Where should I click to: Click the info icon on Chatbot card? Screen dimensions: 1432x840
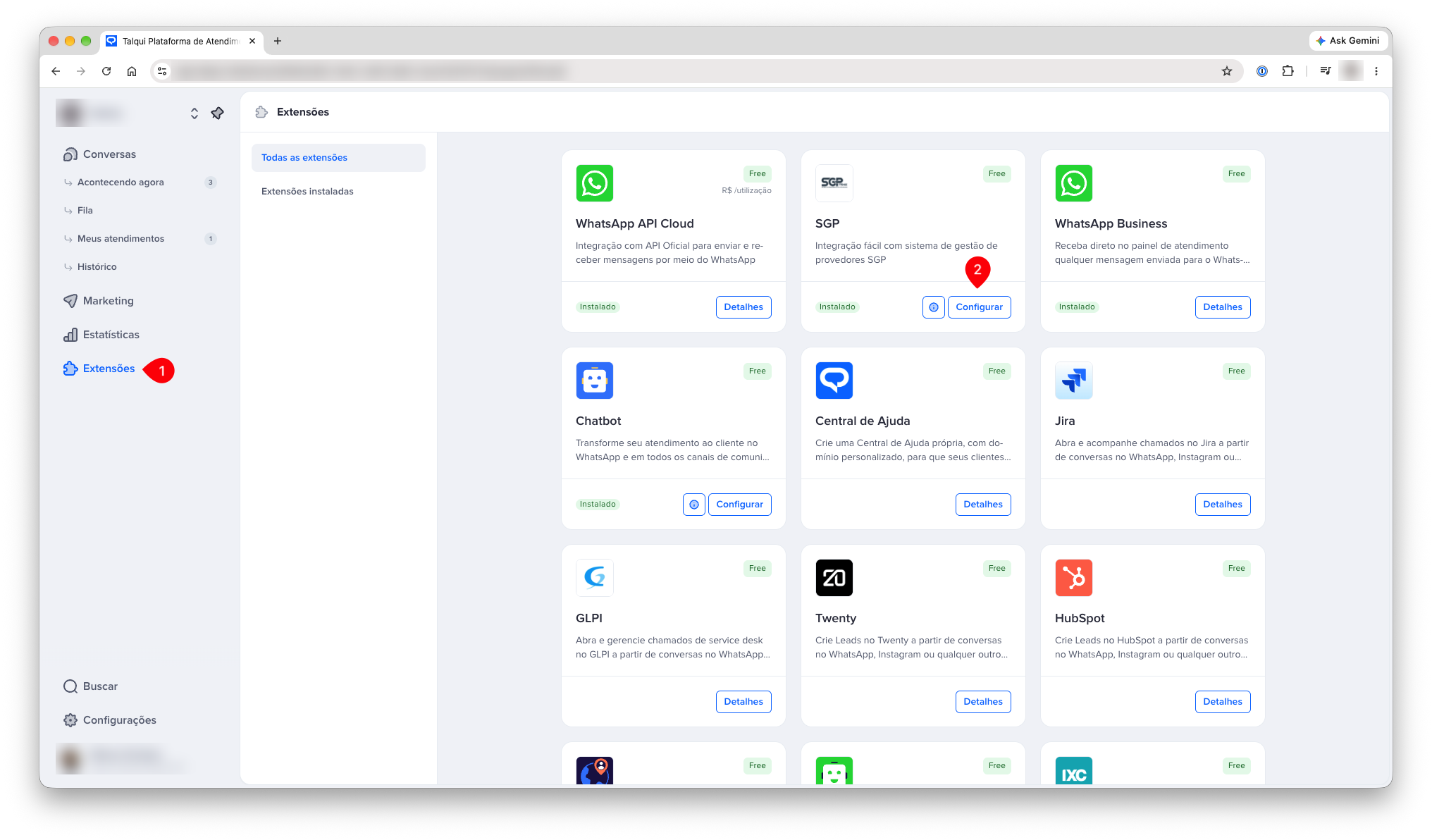click(693, 505)
